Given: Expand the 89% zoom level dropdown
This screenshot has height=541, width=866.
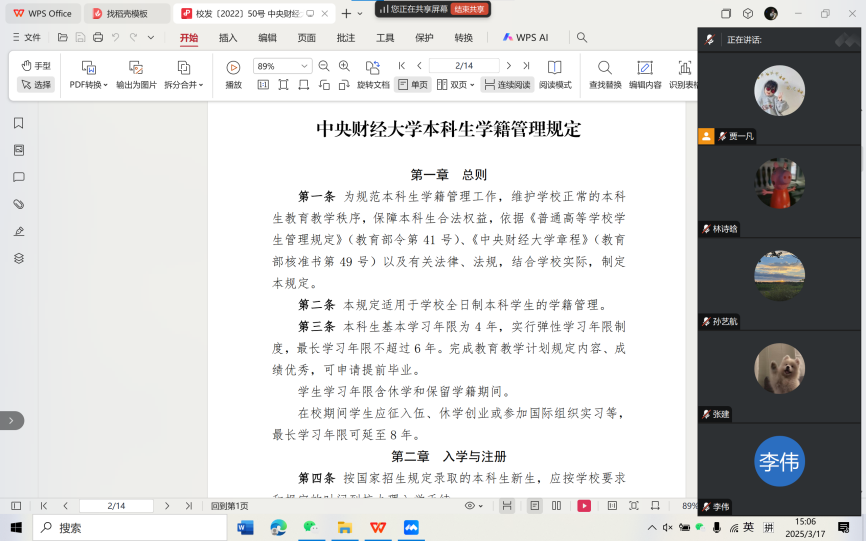Looking at the screenshot, I should coord(306,66).
